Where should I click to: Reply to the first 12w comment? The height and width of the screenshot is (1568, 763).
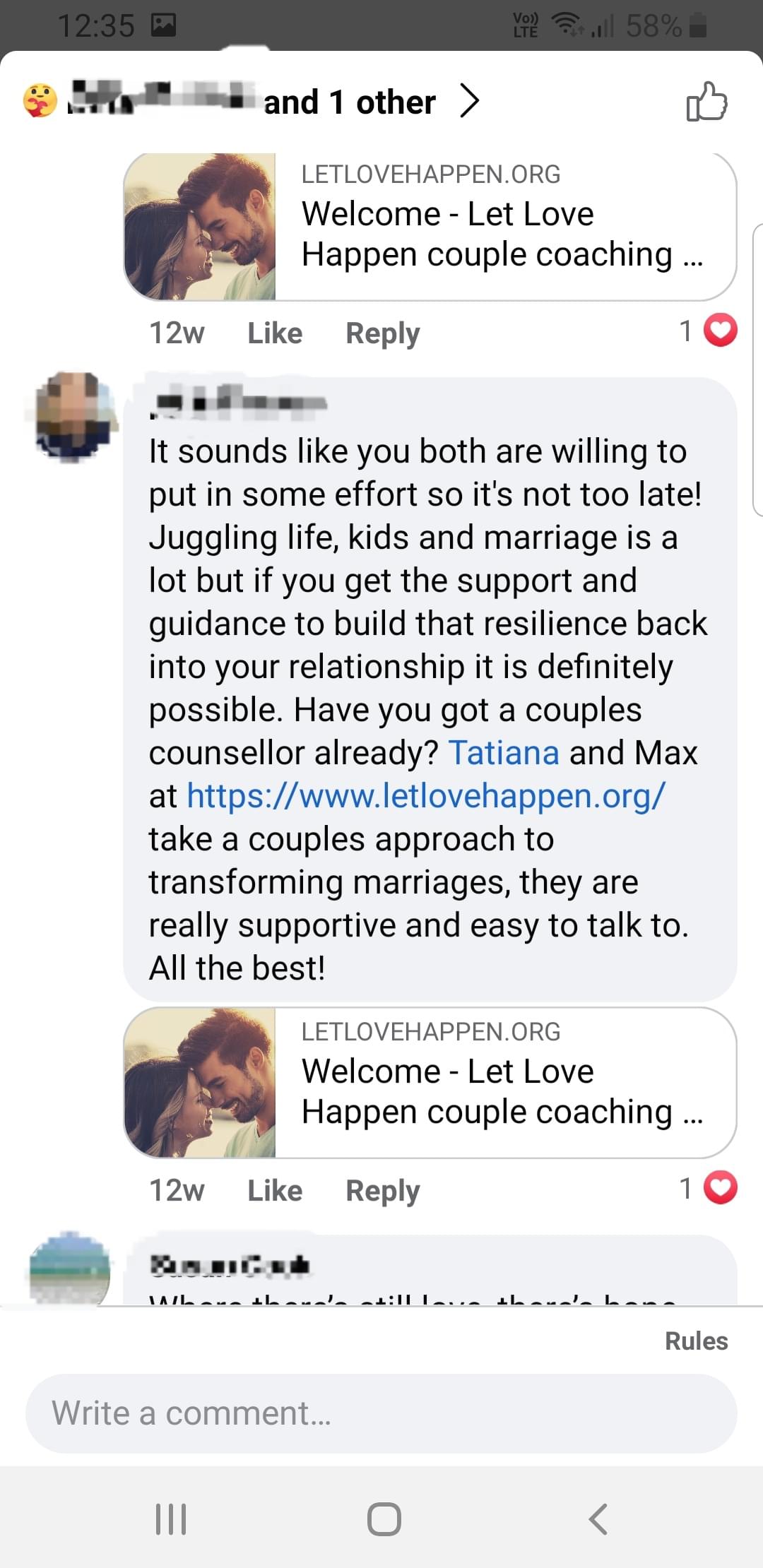pyautogui.click(x=383, y=333)
